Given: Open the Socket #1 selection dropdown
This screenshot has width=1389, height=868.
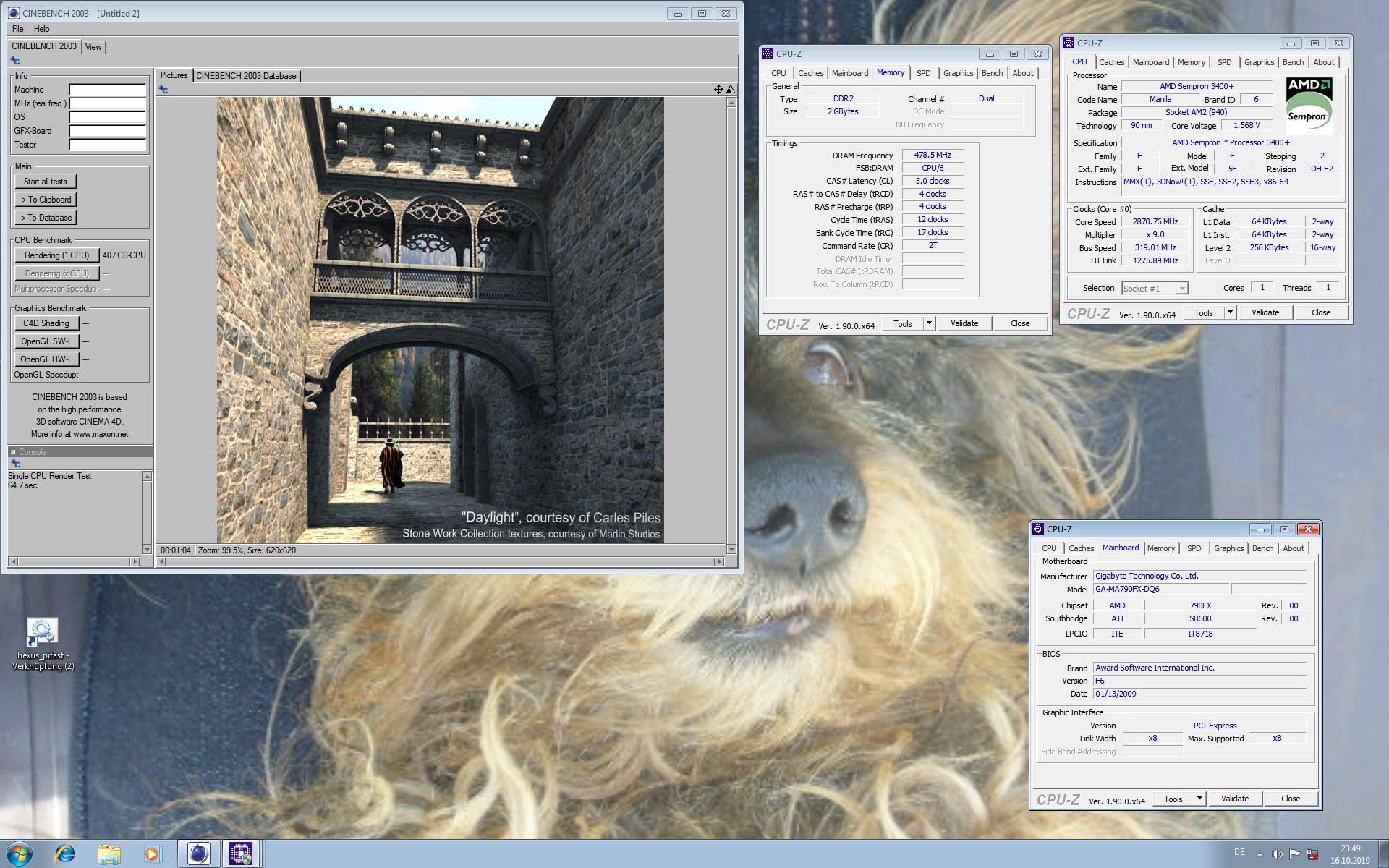Looking at the screenshot, I should (1155, 288).
